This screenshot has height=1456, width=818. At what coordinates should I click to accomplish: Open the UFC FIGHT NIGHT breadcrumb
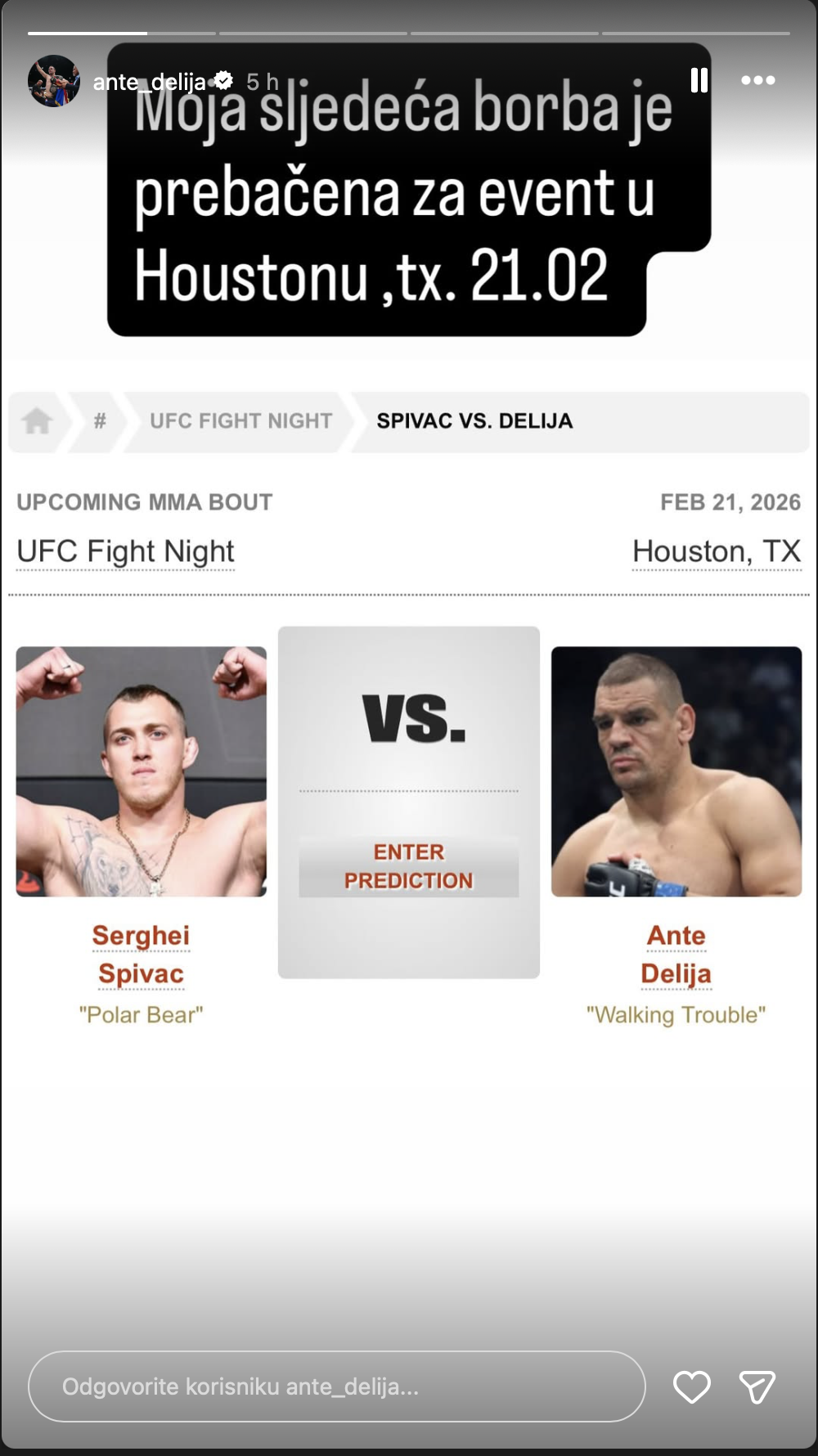pyautogui.click(x=240, y=421)
